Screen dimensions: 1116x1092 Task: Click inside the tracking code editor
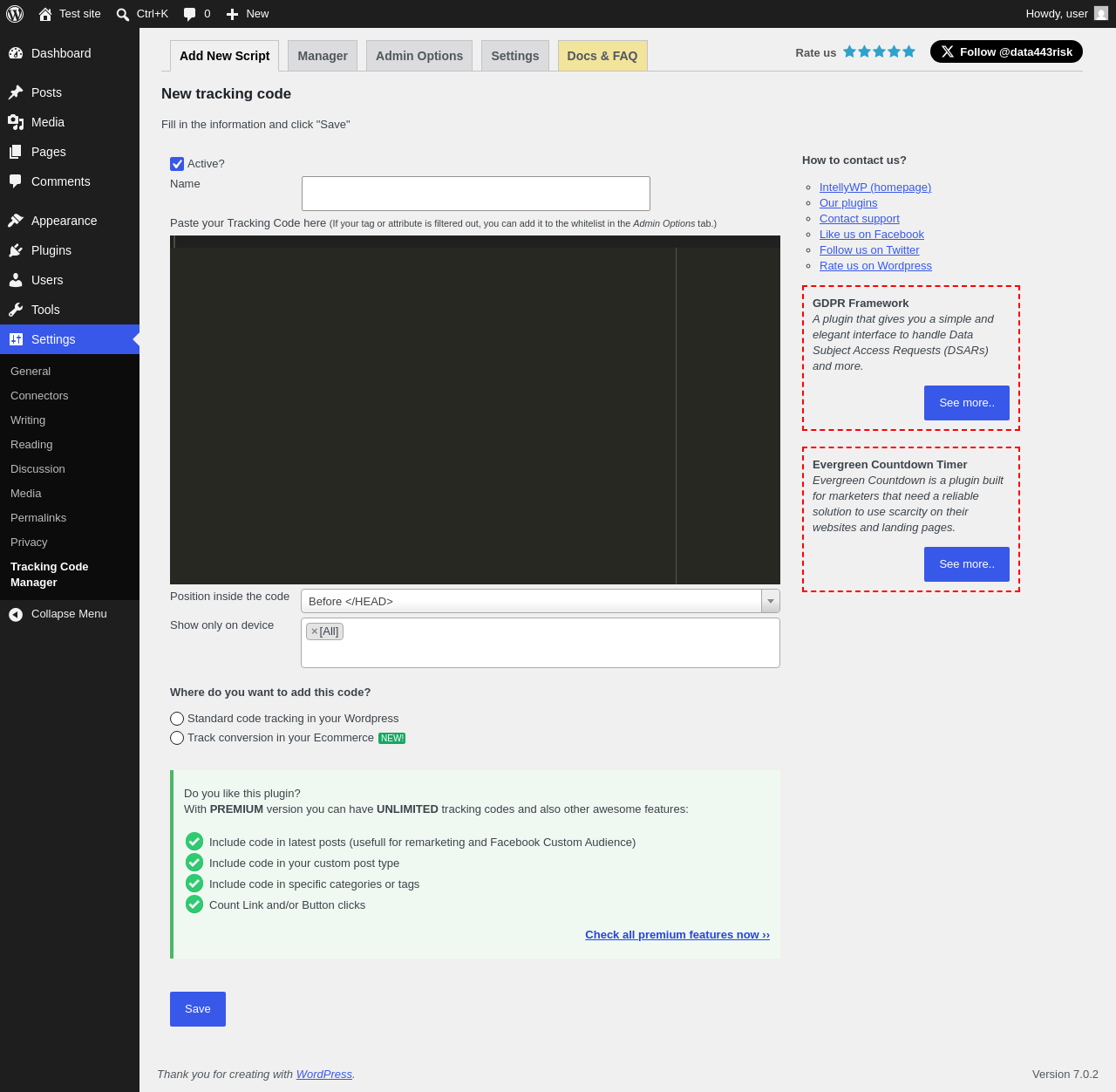tap(475, 410)
